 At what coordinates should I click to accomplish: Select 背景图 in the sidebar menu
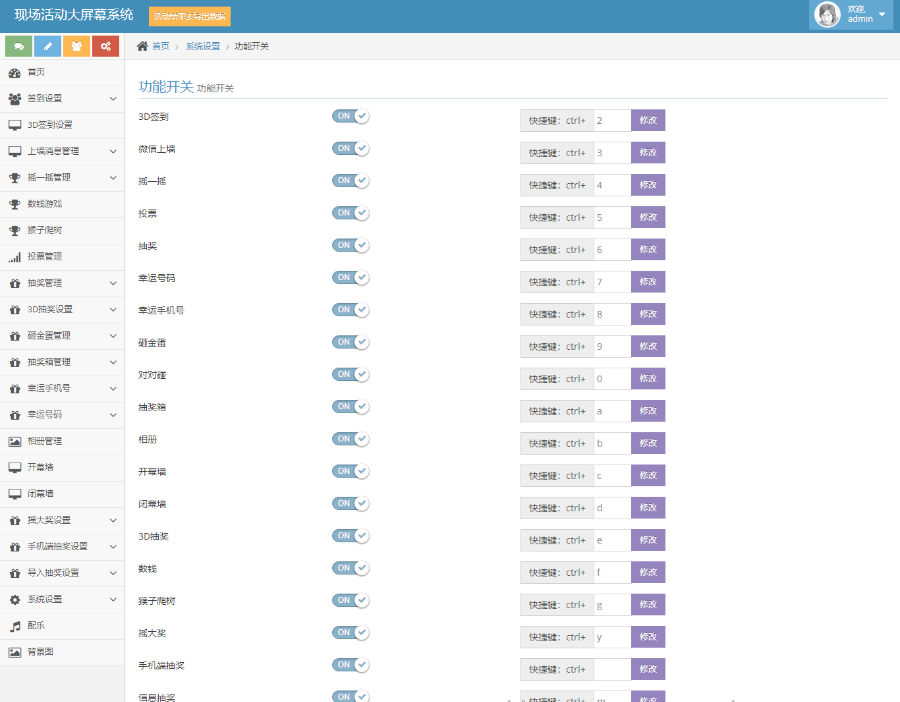pyautogui.click(x=38, y=652)
